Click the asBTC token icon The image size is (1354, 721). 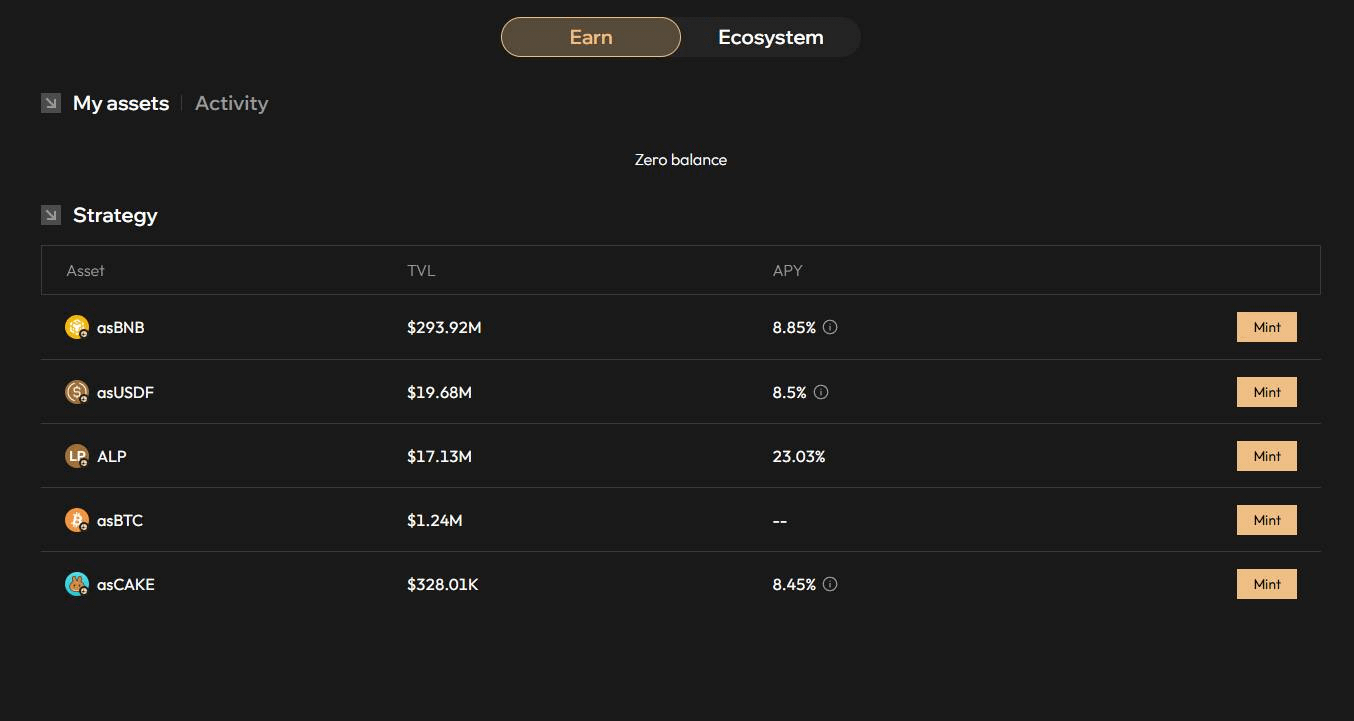coord(77,520)
